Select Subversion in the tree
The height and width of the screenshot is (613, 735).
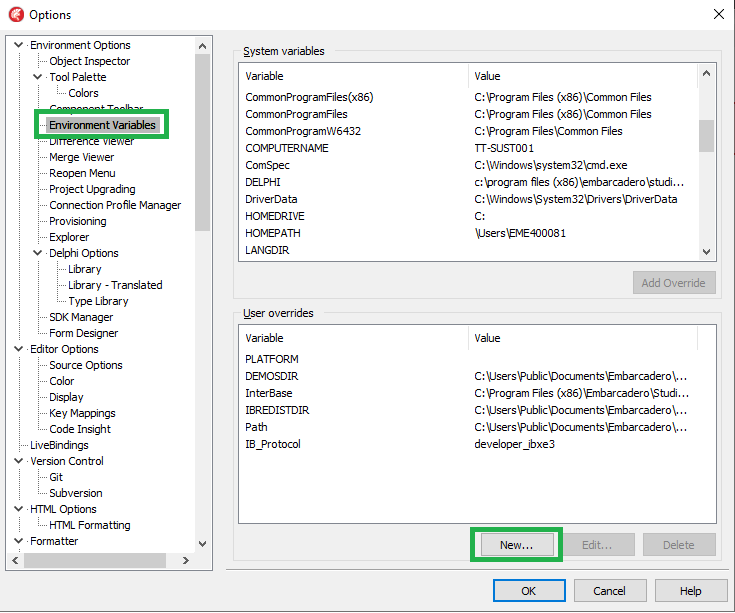tap(76, 493)
